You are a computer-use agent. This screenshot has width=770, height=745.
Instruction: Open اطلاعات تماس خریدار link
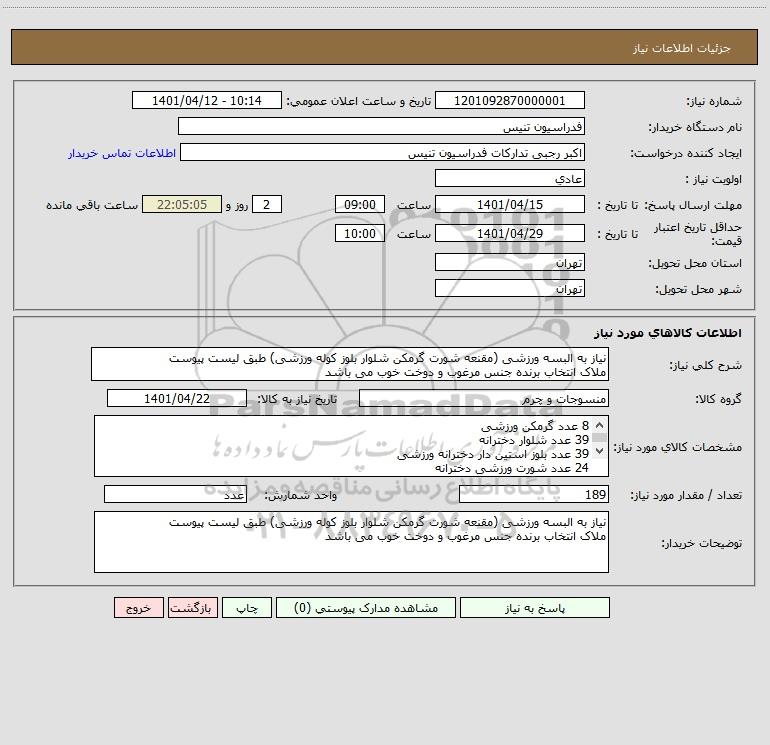click(122, 153)
